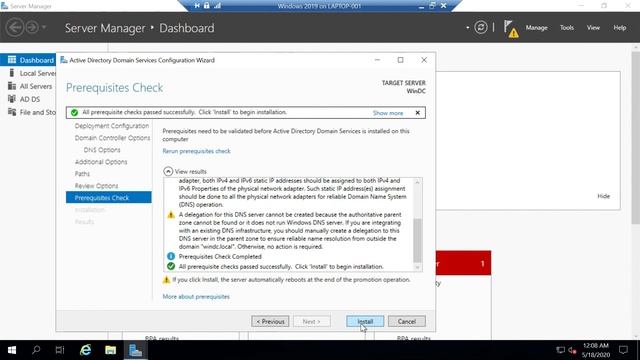Screen dimensions: 640x360
Task: Open Dashboard in Server Manager sidebar
Action: [29, 60]
